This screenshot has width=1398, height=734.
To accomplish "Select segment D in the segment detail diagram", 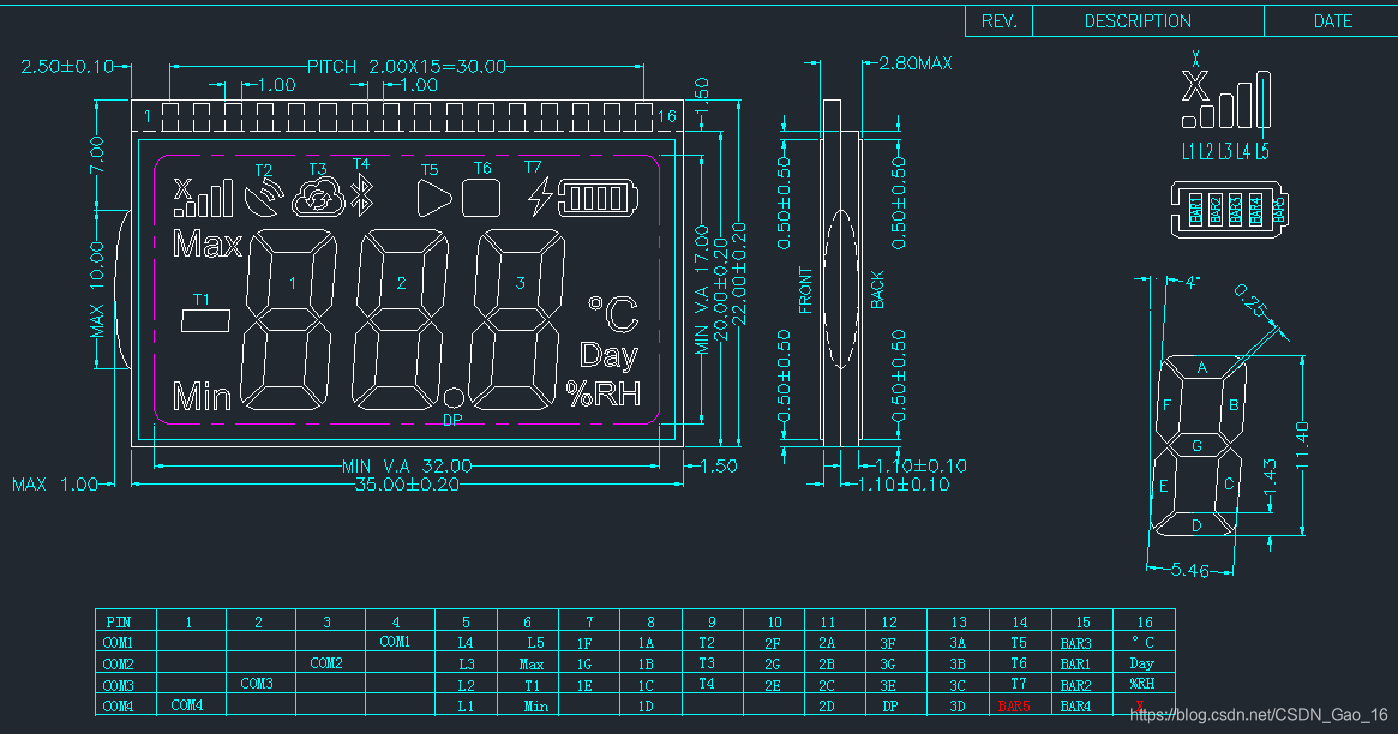I will tap(1196, 525).
